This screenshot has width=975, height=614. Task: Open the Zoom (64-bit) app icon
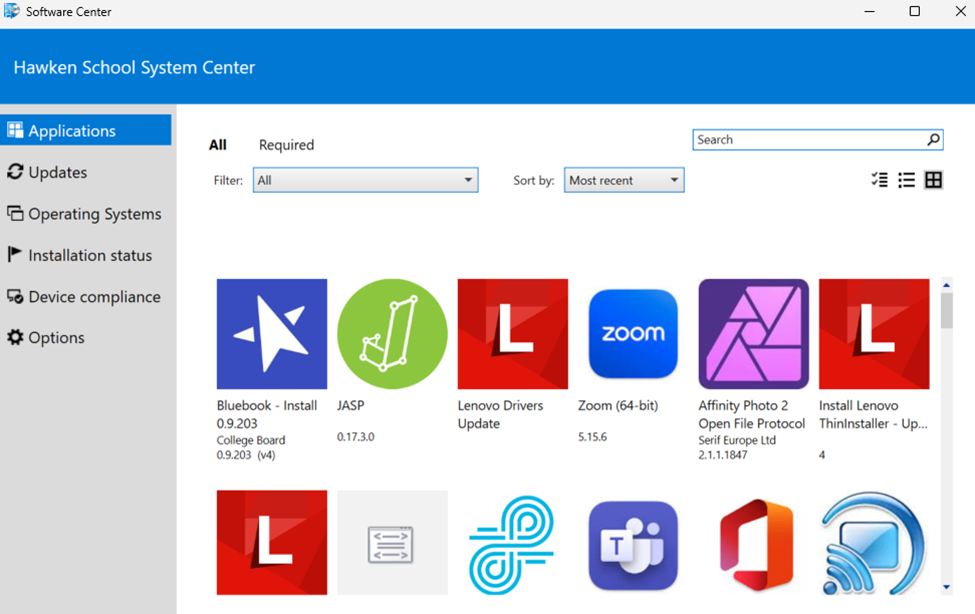coord(632,334)
